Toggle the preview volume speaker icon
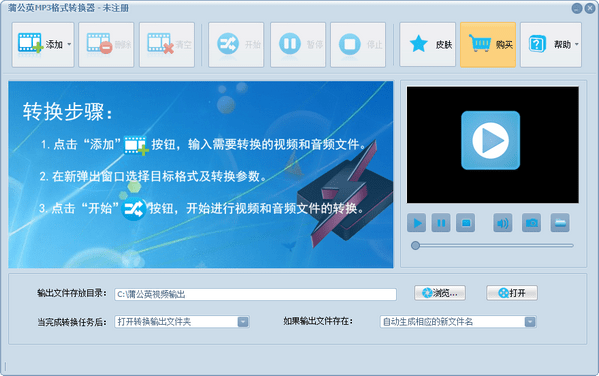This screenshot has width=599, height=376. point(503,223)
